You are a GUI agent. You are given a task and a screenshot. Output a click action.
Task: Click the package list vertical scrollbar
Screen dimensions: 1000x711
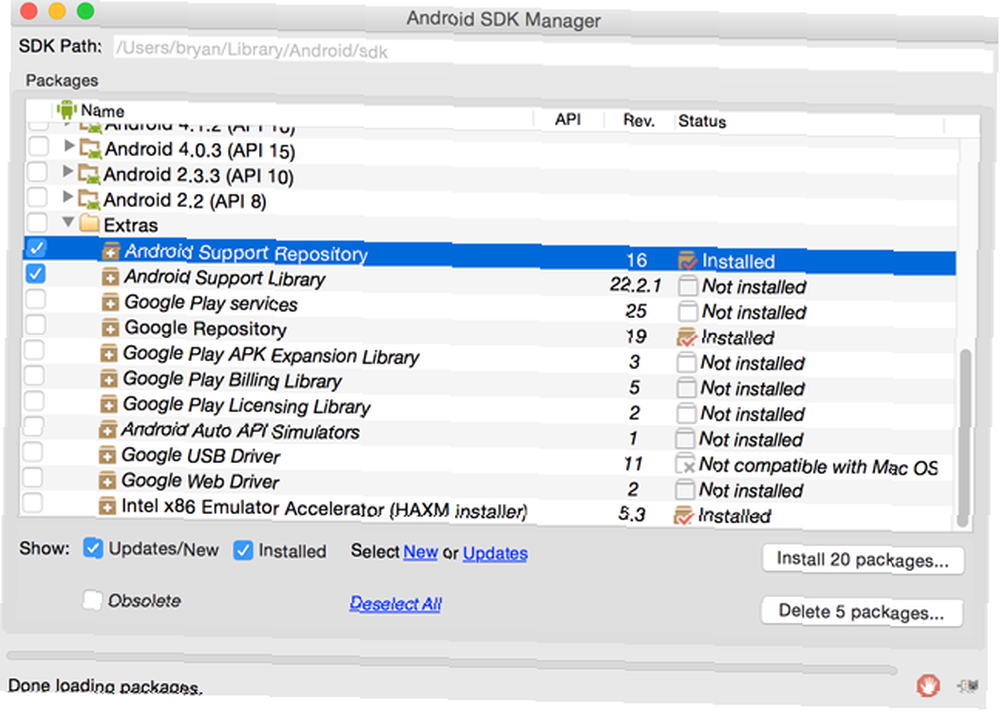pos(965,438)
